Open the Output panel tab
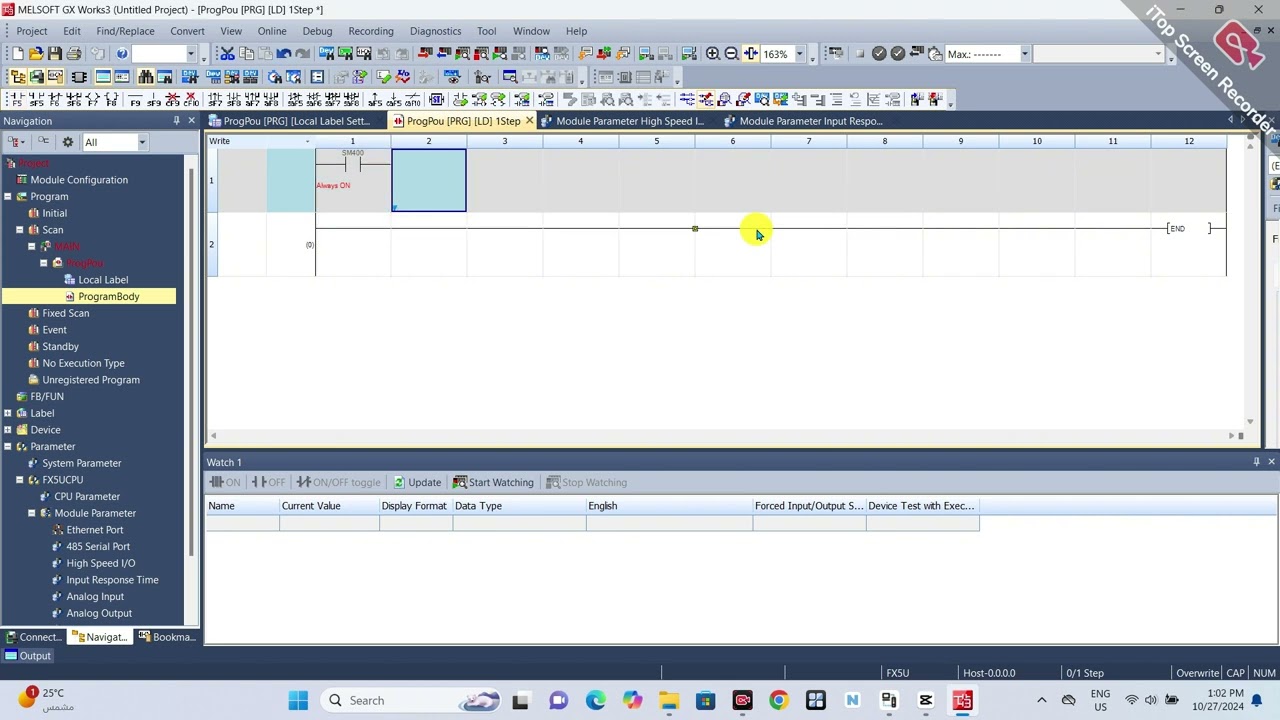The image size is (1280, 720). click(27, 656)
